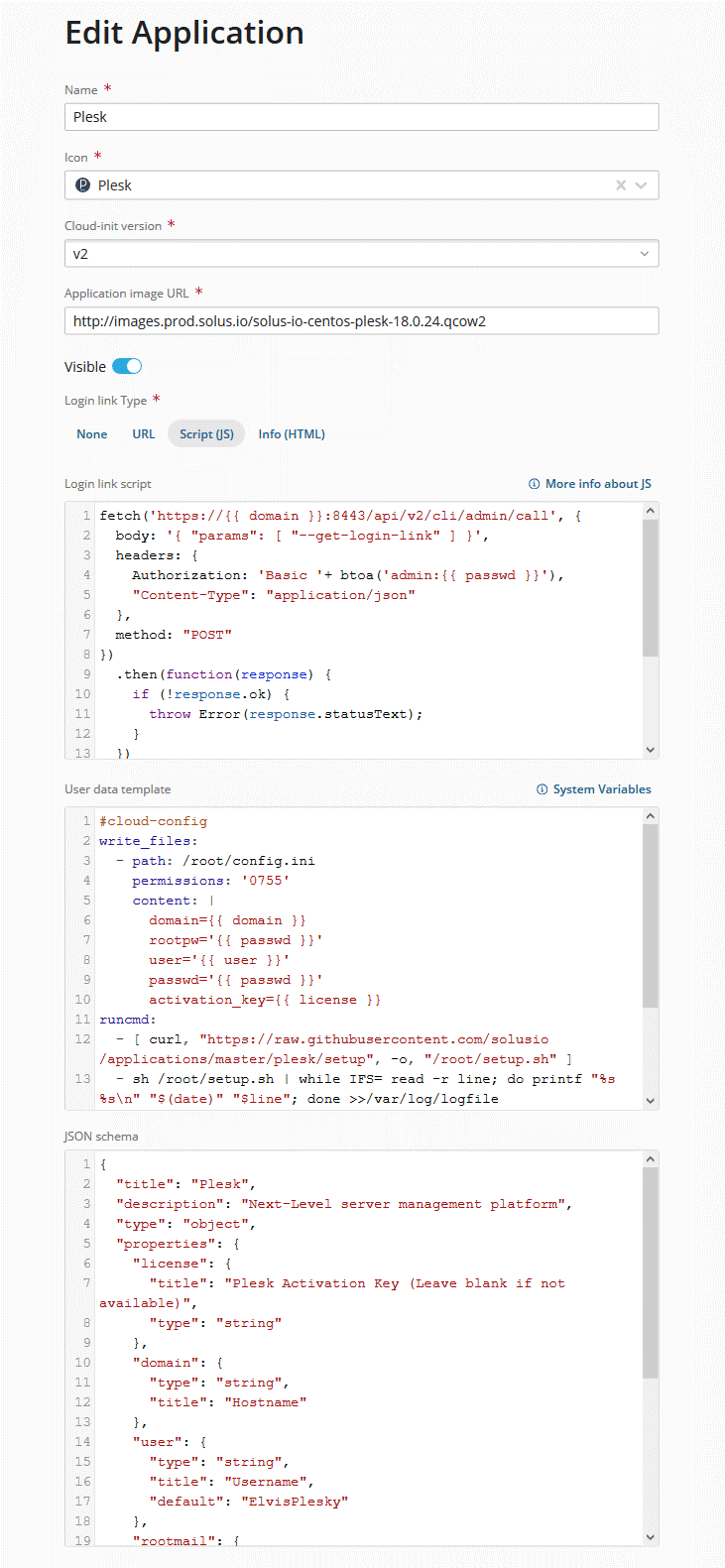Click '"default": "ElvisPlesky"' line
The height and width of the screenshot is (1568, 725).
tap(249, 1502)
